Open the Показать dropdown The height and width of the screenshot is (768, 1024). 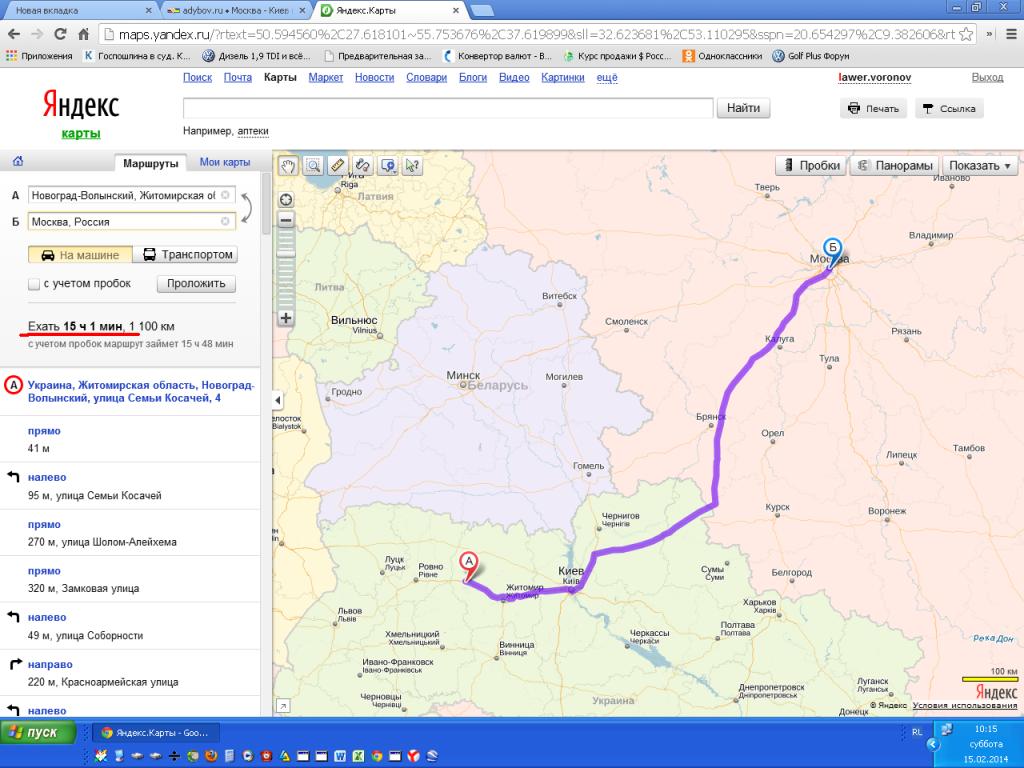(x=980, y=166)
